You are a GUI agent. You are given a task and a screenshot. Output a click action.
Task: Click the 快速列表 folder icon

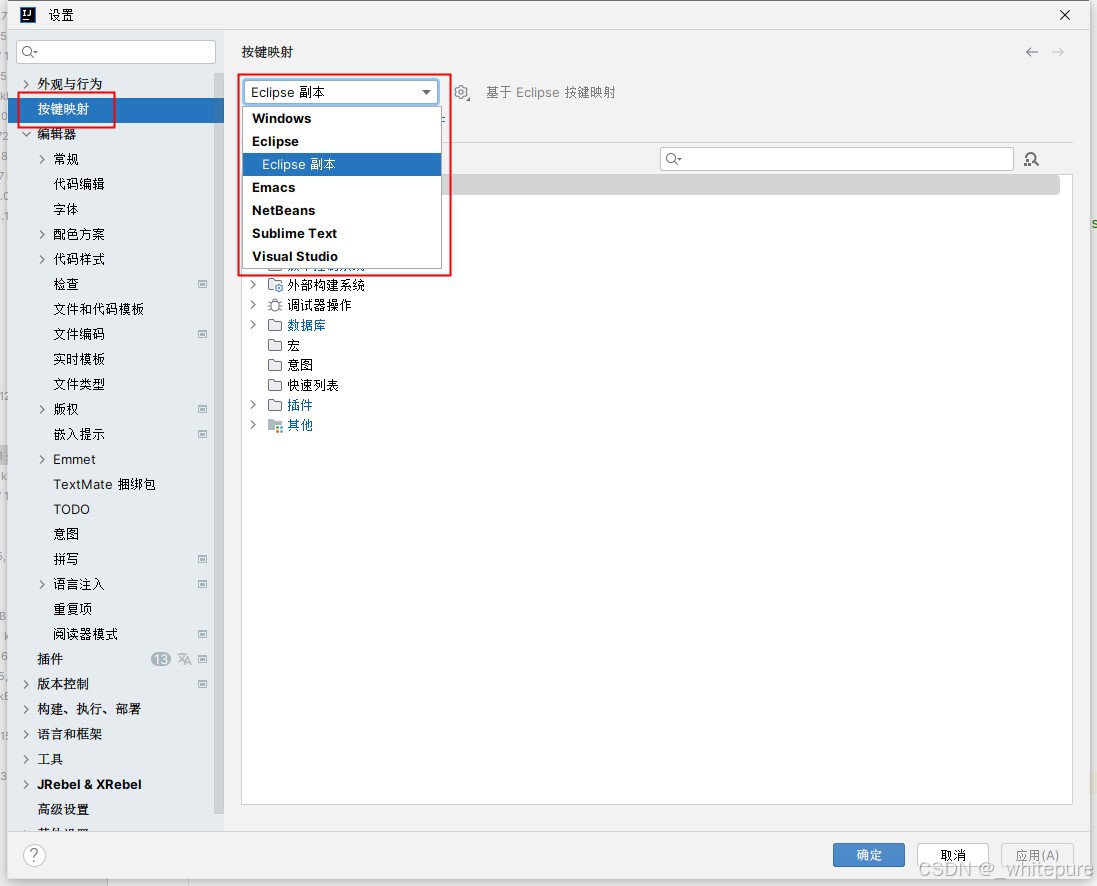point(275,385)
